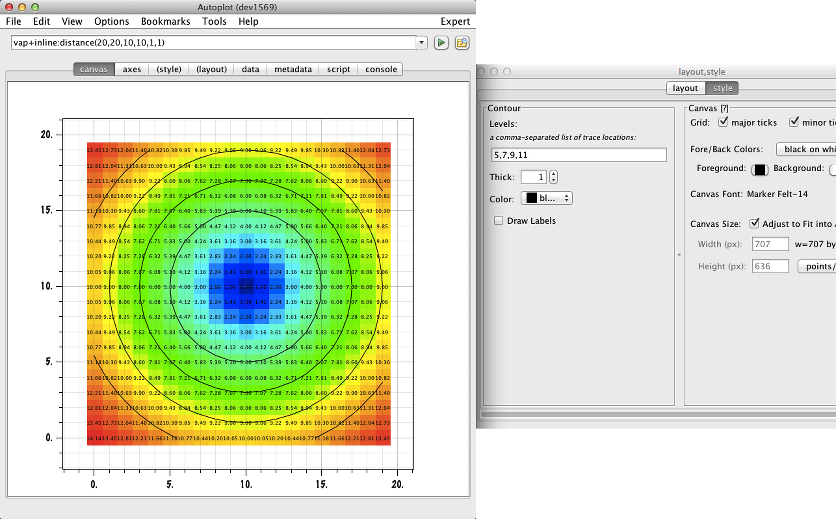
Task: Switch to the script tab
Action: click(339, 69)
